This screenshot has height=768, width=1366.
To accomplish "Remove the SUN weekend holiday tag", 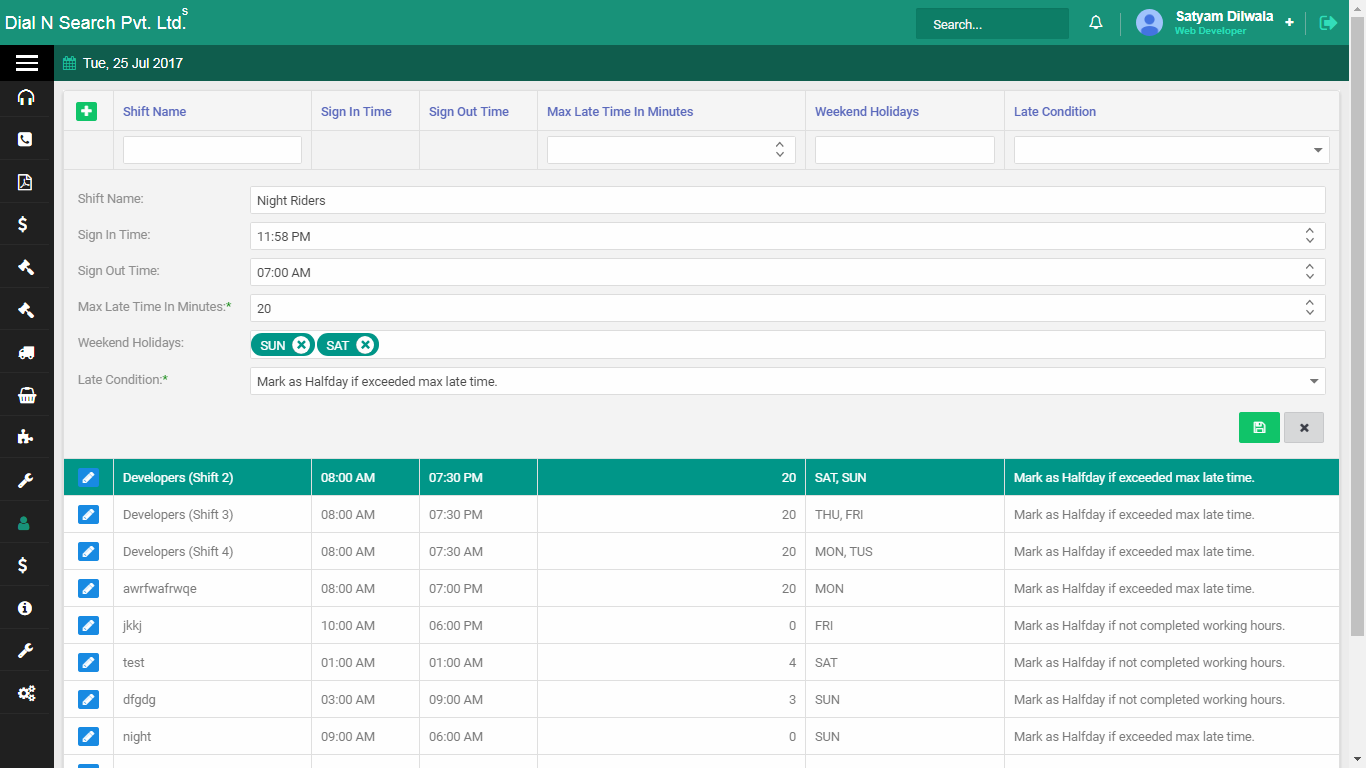I will coord(301,345).
